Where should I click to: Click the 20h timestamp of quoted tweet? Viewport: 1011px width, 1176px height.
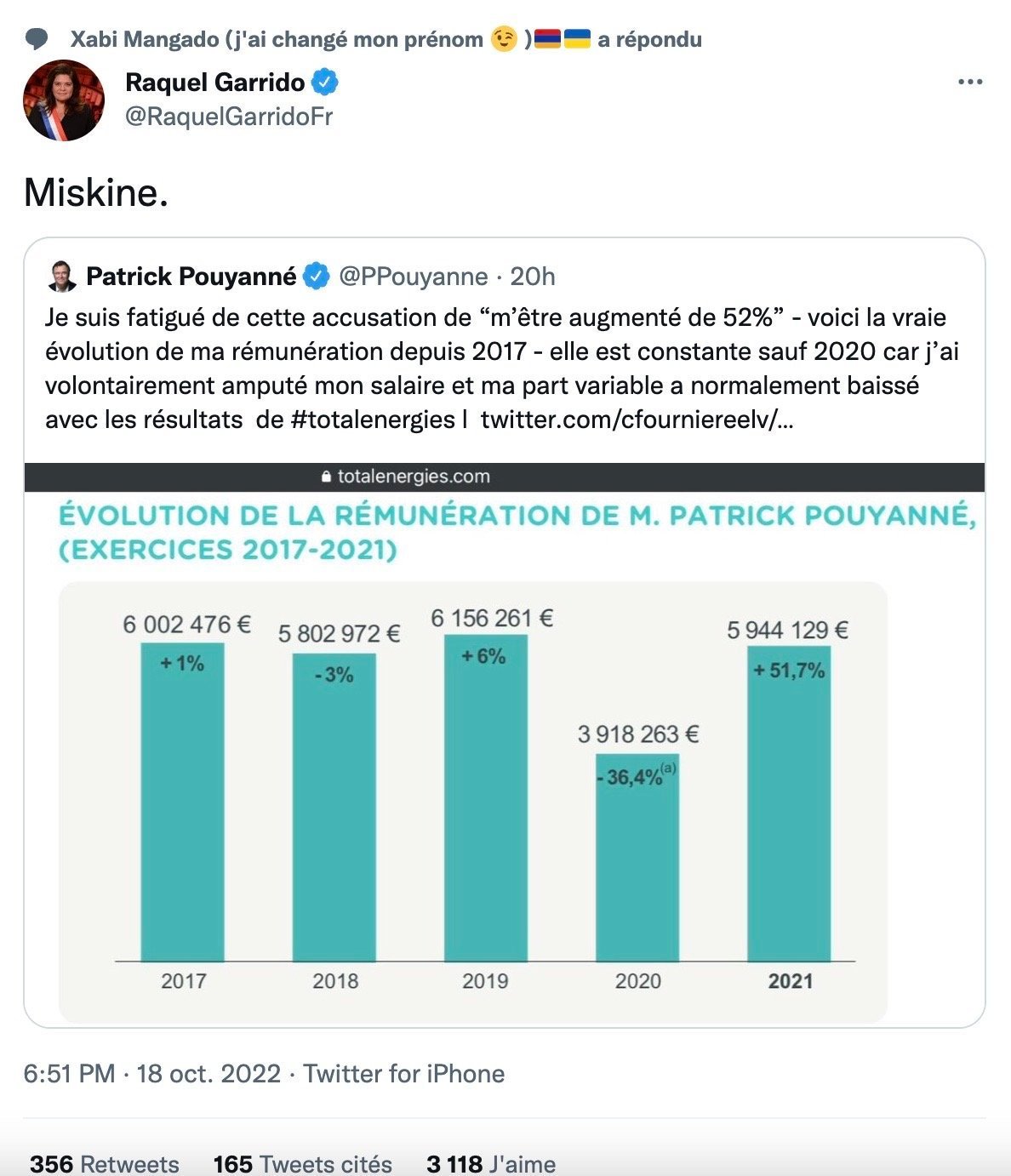[533, 277]
